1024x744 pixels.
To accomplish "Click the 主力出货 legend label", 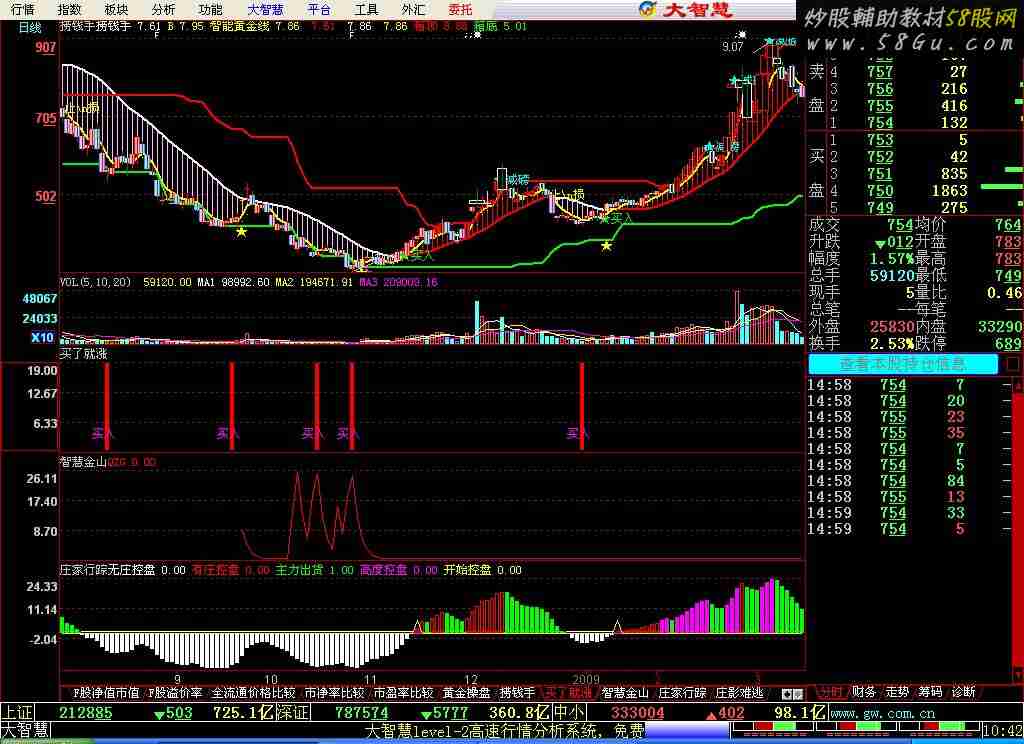I will click(299, 570).
